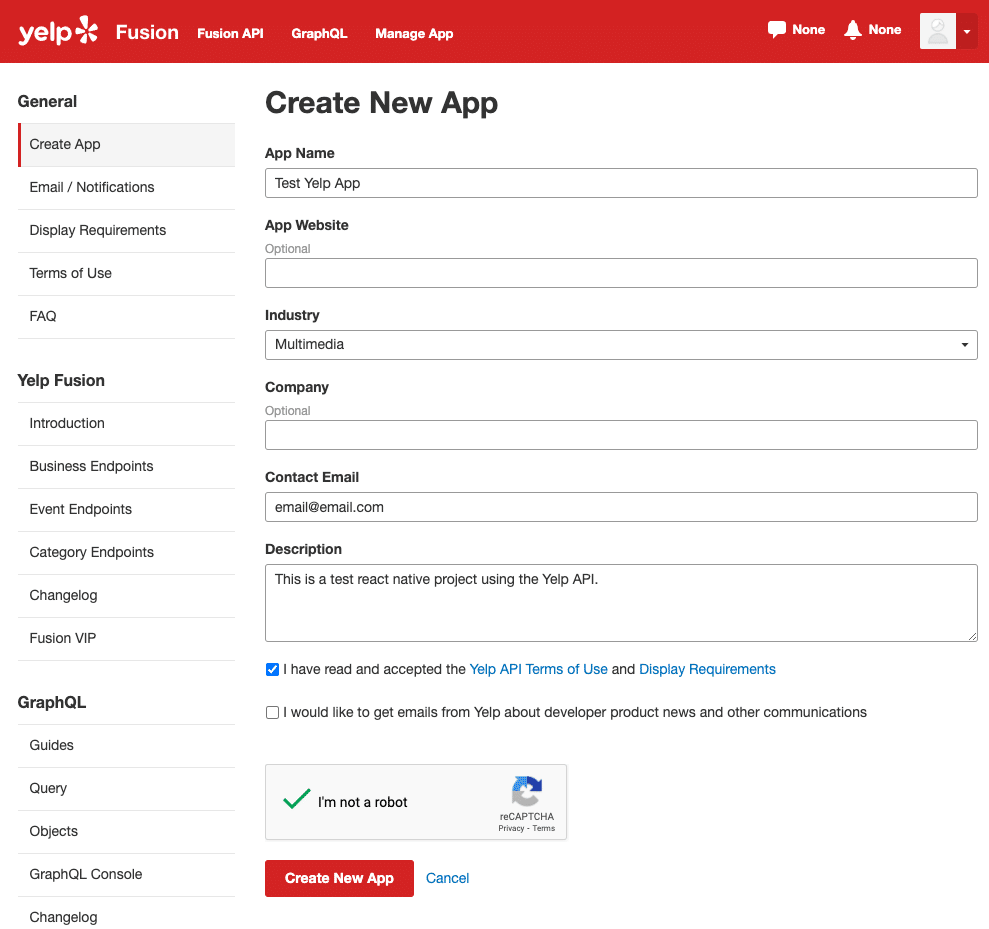Follow the Display Requirements link
The width and height of the screenshot is (989, 929).
click(x=707, y=669)
